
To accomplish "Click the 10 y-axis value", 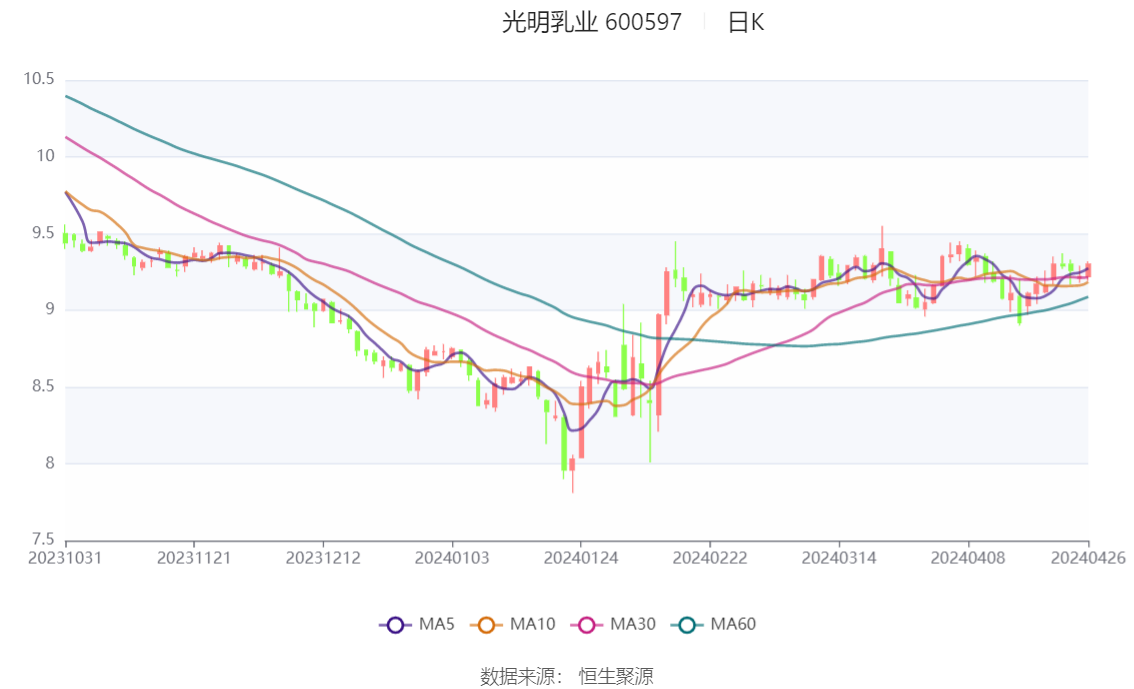I will (x=46, y=155).
